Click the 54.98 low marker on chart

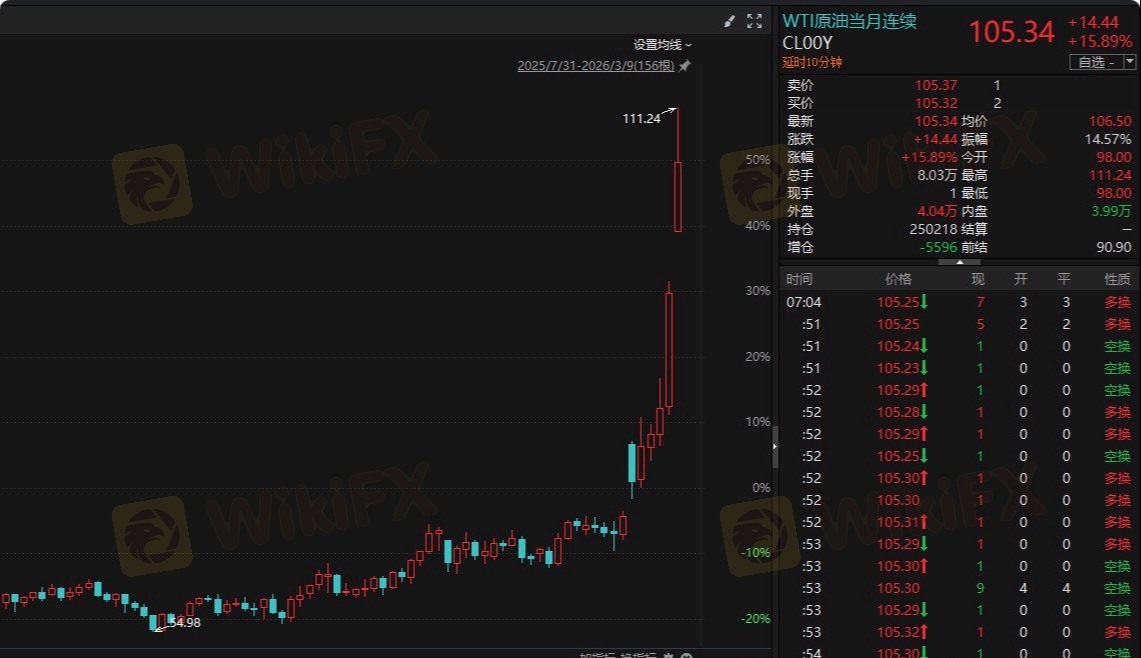(x=185, y=623)
